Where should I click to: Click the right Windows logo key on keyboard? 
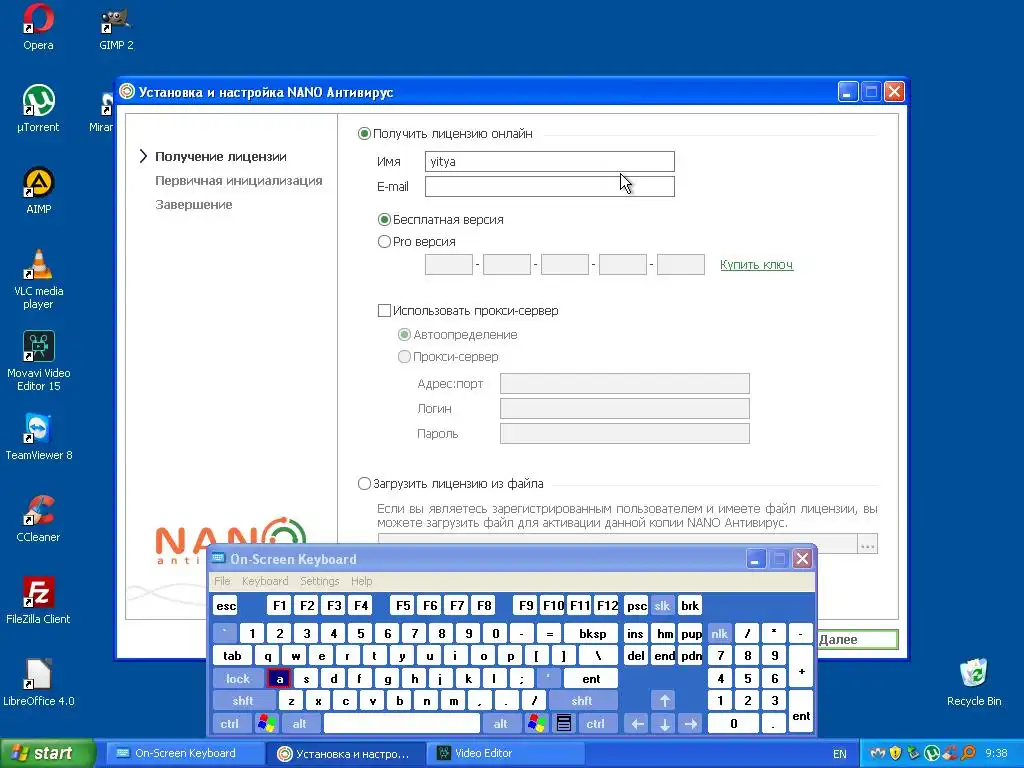[x=537, y=724]
